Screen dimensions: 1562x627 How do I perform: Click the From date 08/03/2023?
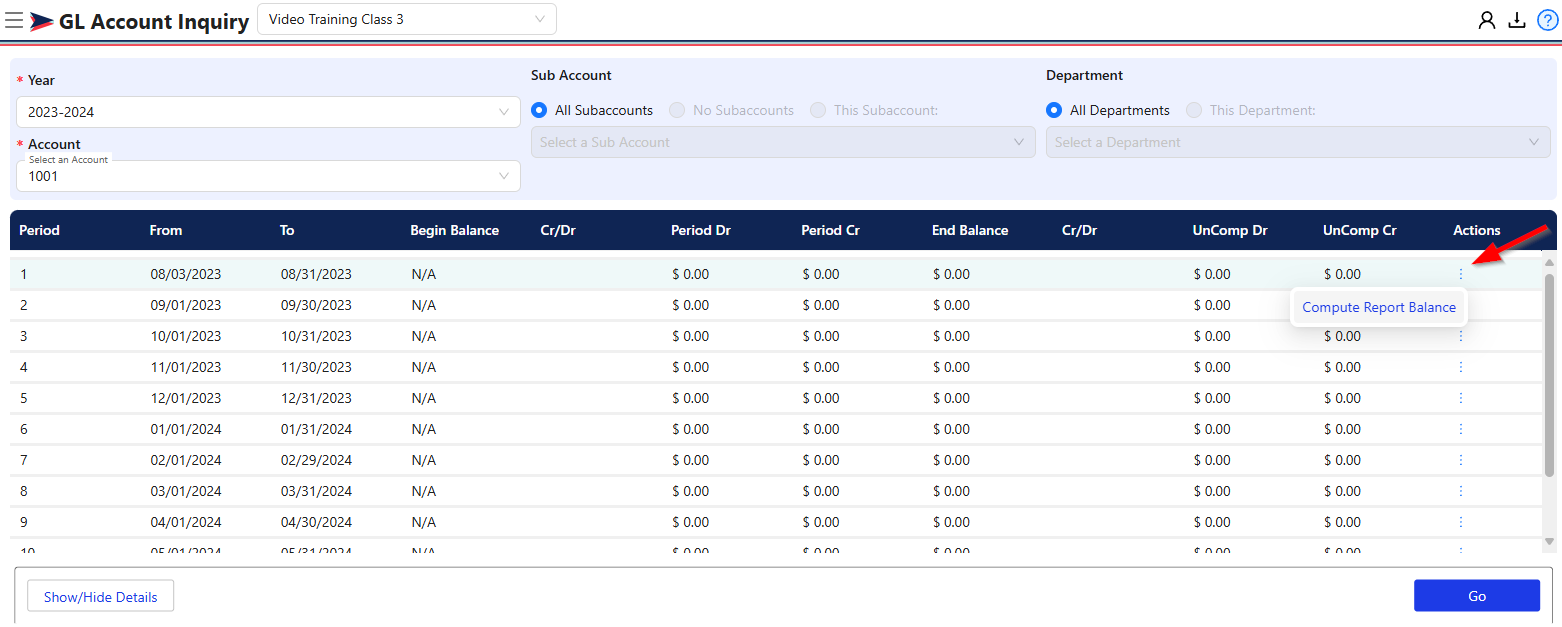pos(186,274)
